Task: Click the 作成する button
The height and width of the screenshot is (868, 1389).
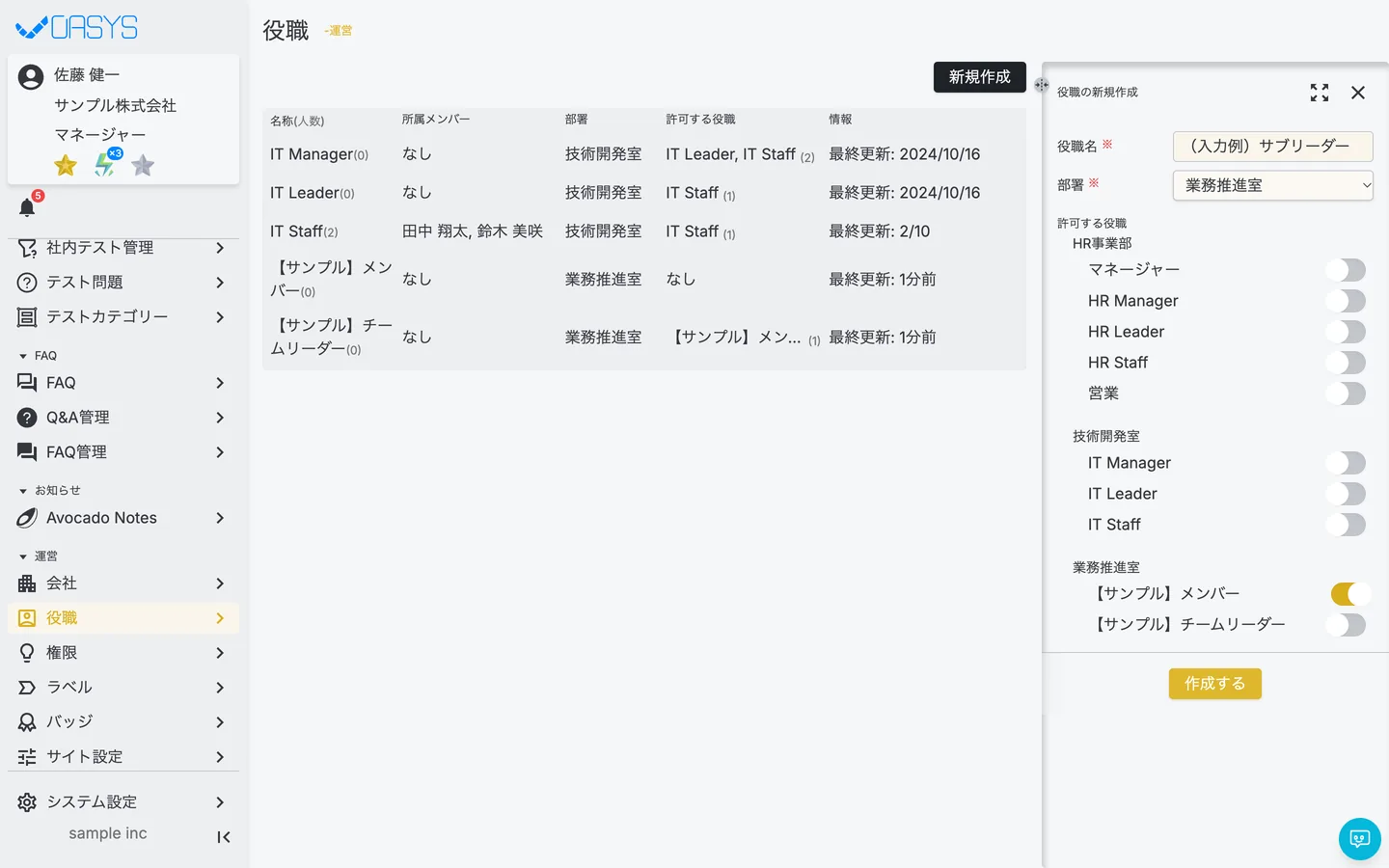Action: (1215, 684)
